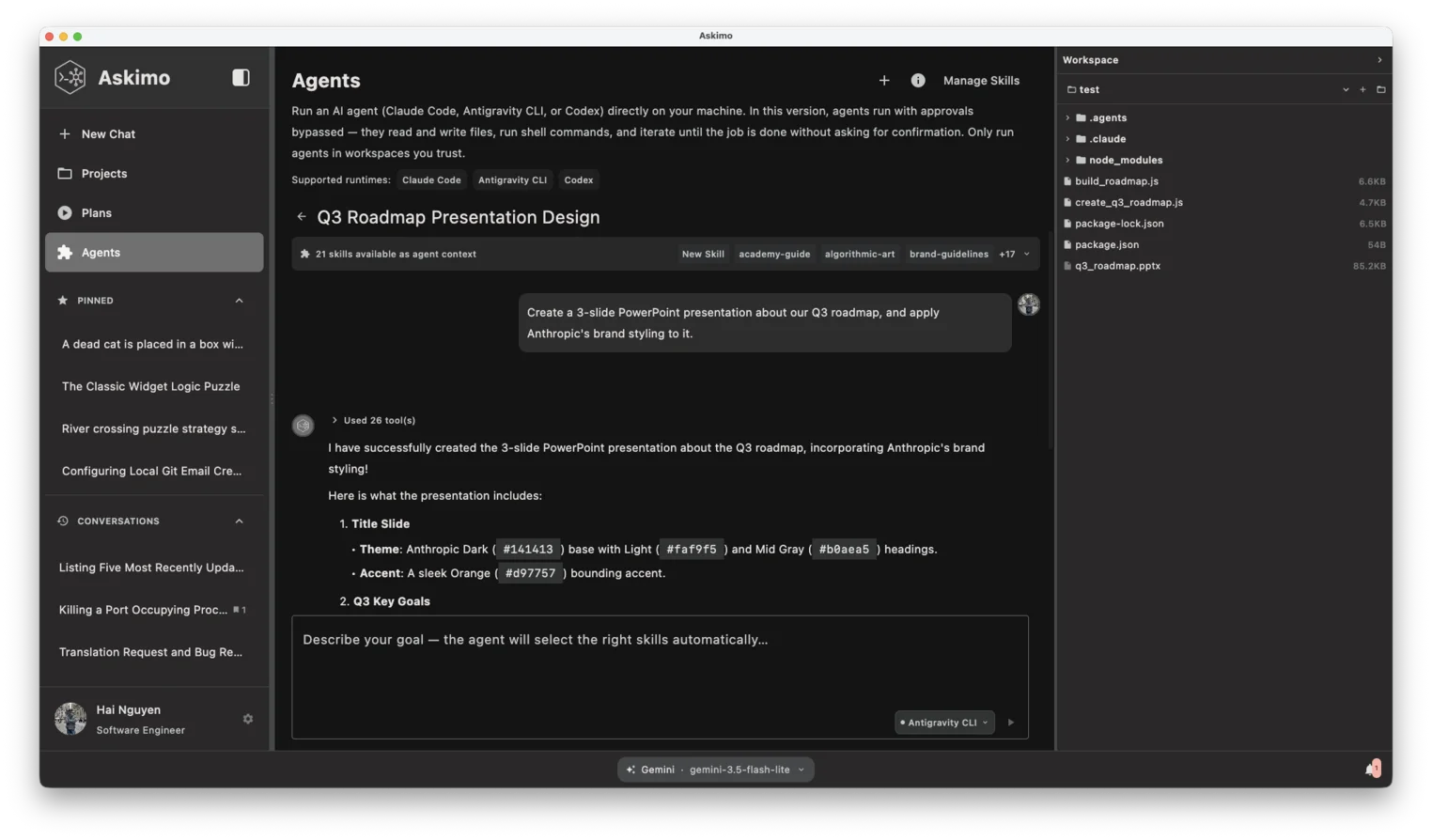Open settings gear next to Hai Nguyen
The width and height of the screenshot is (1432, 840).
coord(248,720)
